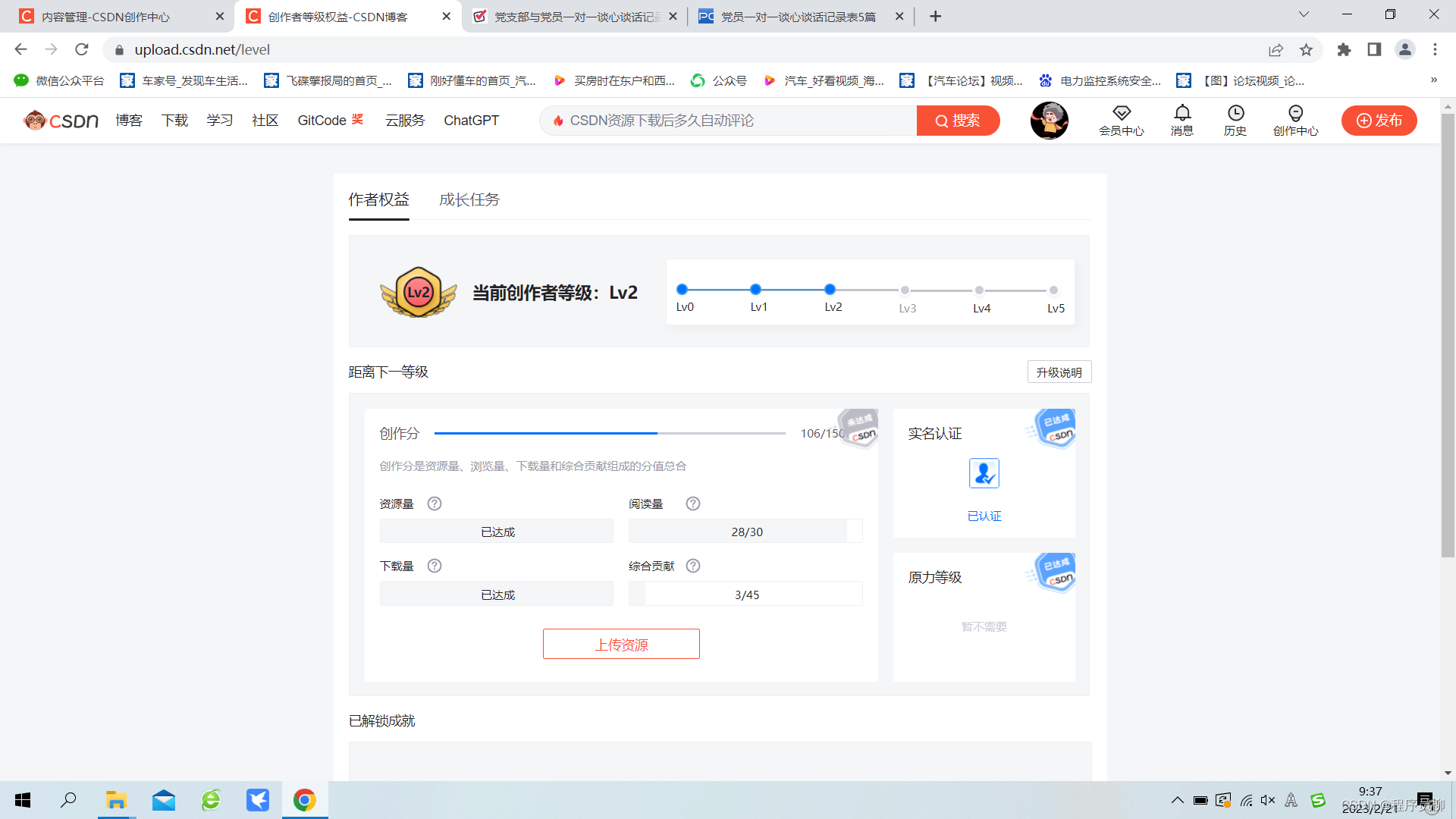Viewport: 1456px width, 819px height.
Task: Click the 资源量 help question icon
Action: (435, 504)
